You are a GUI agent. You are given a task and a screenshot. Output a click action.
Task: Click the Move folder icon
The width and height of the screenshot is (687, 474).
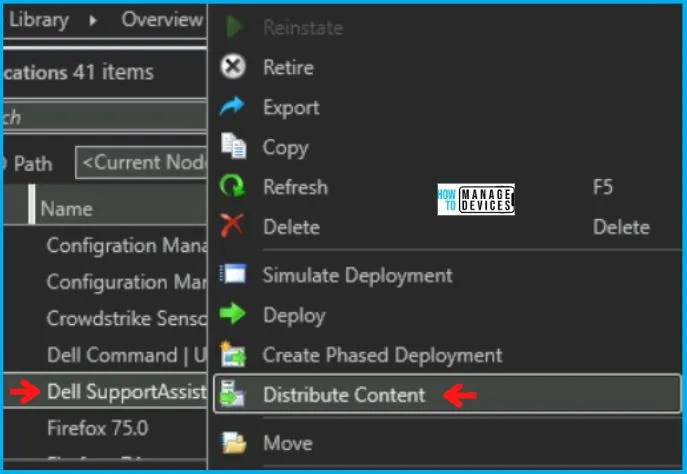tap(234, 442)
